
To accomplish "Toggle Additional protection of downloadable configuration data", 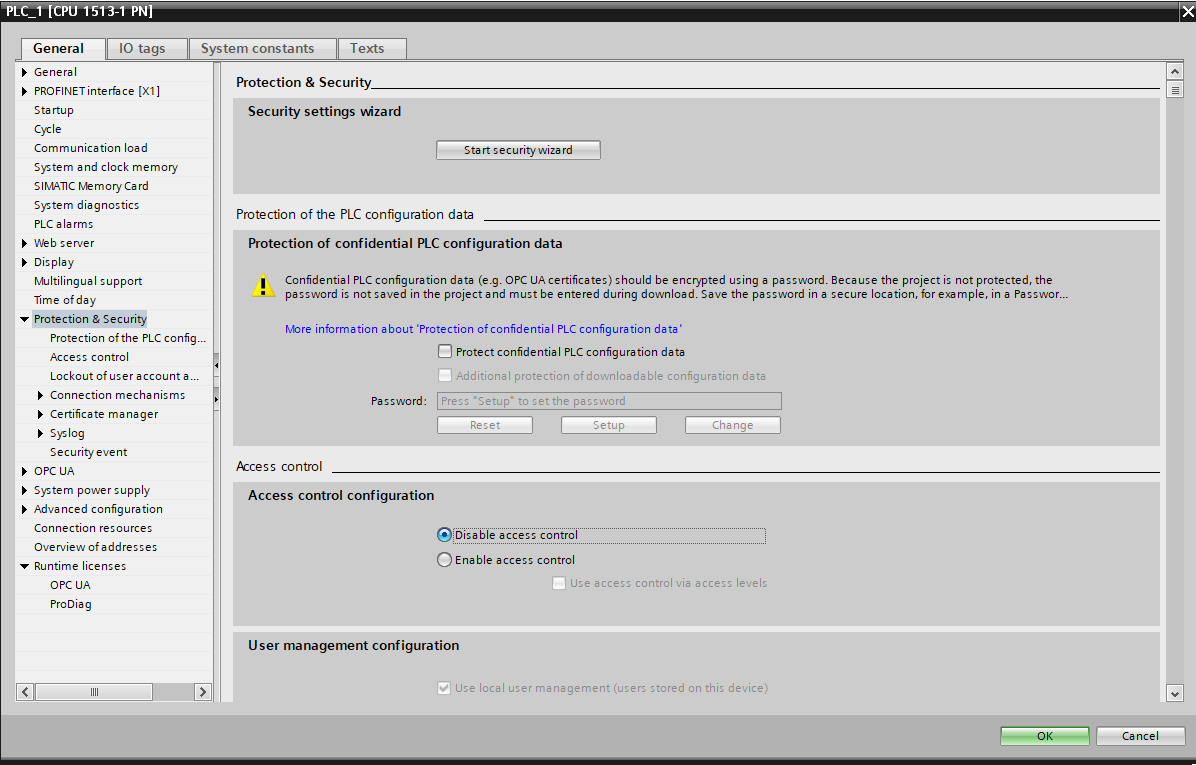I will (x=445, y=375).
